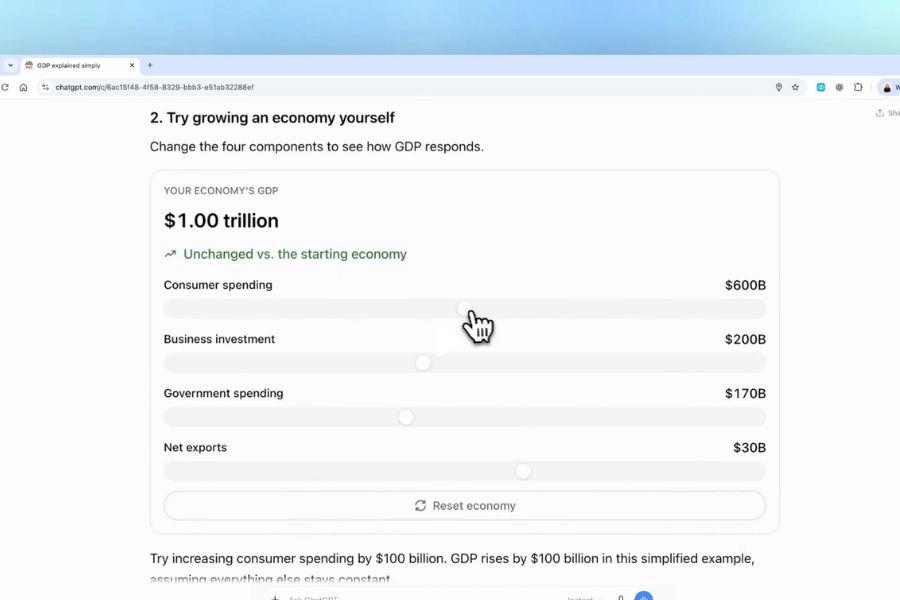The height and width of the screenshot is (600, 900).
Task: Open the browser extensions puzzle menu
Action: [858, 87]
